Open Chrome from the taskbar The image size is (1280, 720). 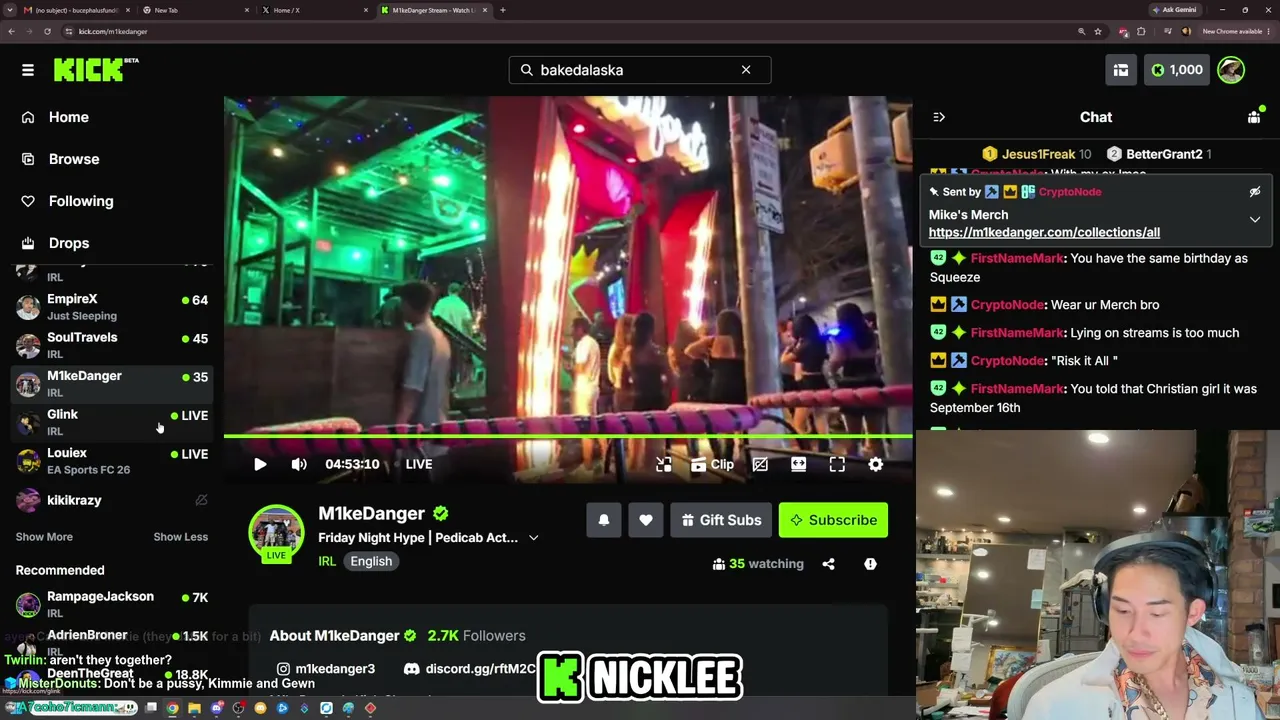pyautogui.click(x=173, y=709)
